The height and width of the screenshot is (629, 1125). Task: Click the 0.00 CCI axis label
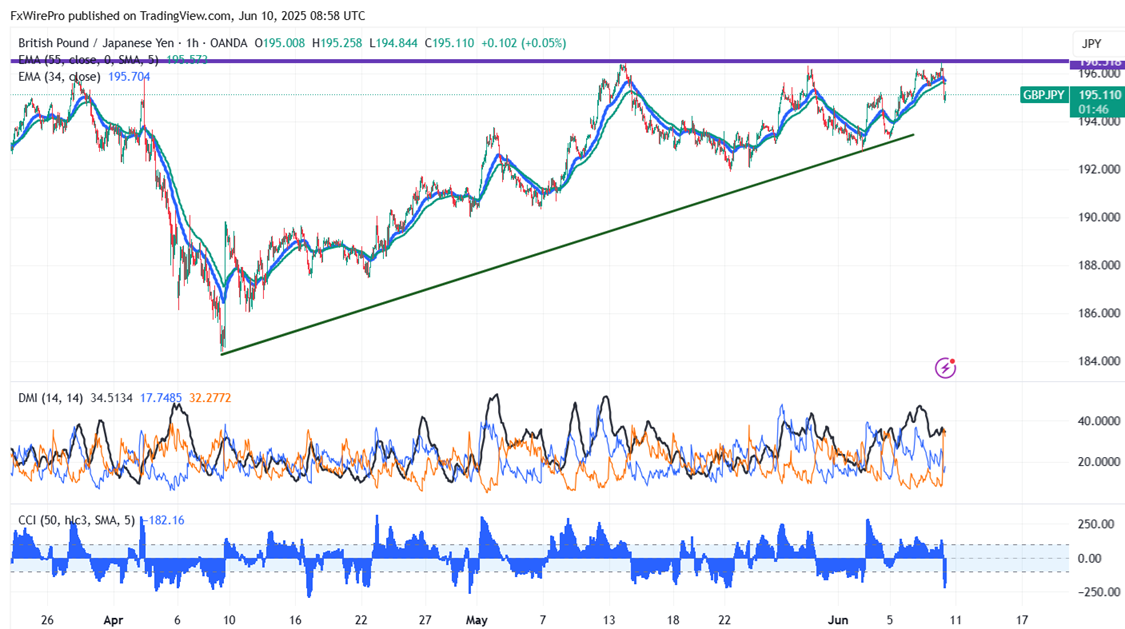(x=1090, y=558)
